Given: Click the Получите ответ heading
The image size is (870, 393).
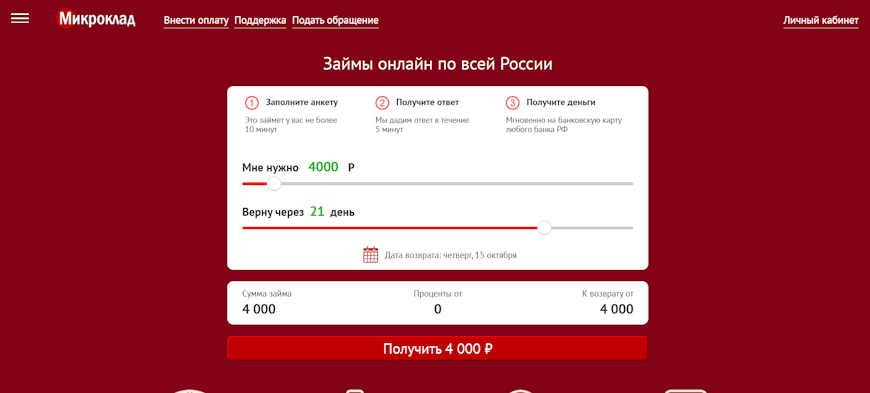Looking at the screenshot, I should [427, 103].
